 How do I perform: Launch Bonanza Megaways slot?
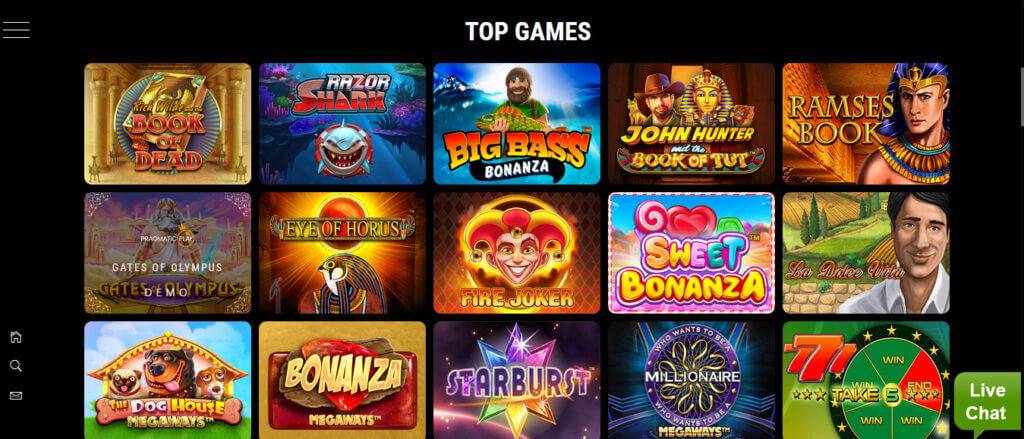(342, 380)
